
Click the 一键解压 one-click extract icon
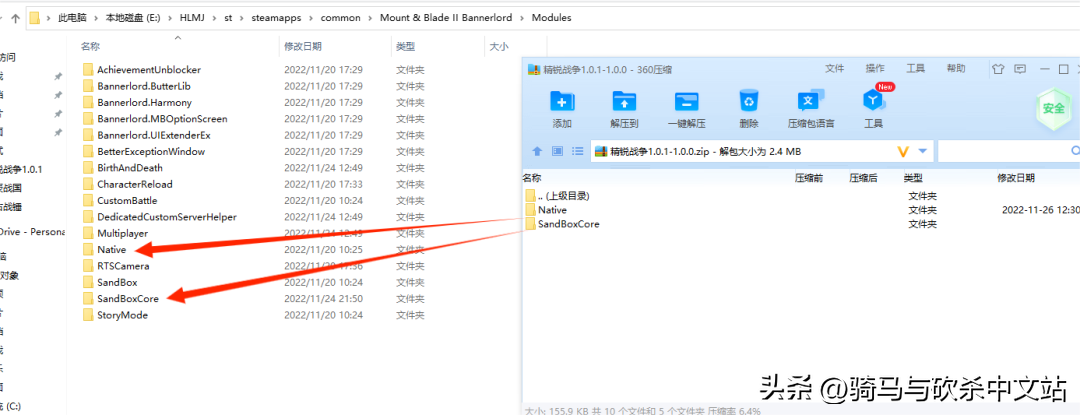687,102
